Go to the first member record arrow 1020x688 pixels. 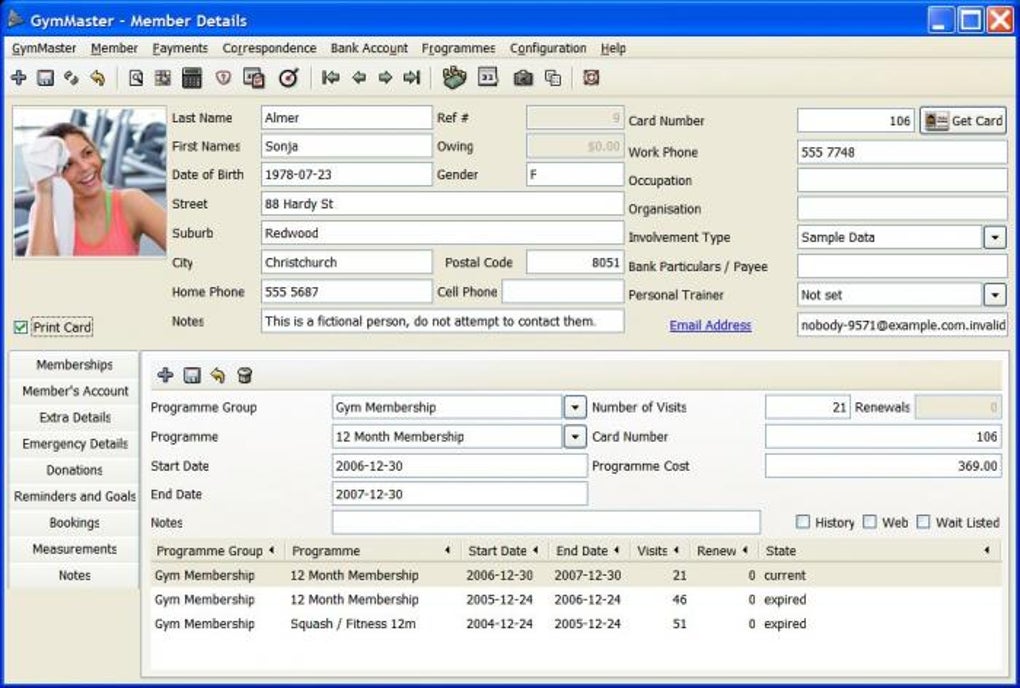[331, 78]
